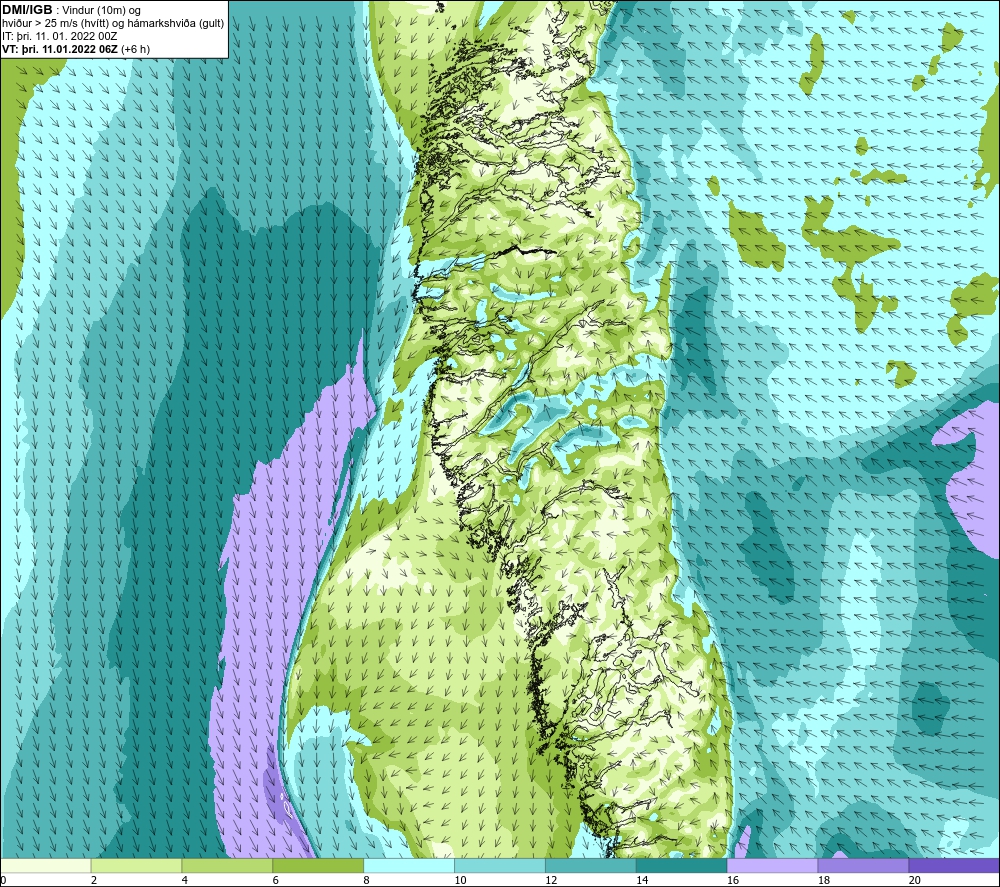Click the '0' label on the legend scale
This screenshot has height=887, width=1000.
(3, 880)
